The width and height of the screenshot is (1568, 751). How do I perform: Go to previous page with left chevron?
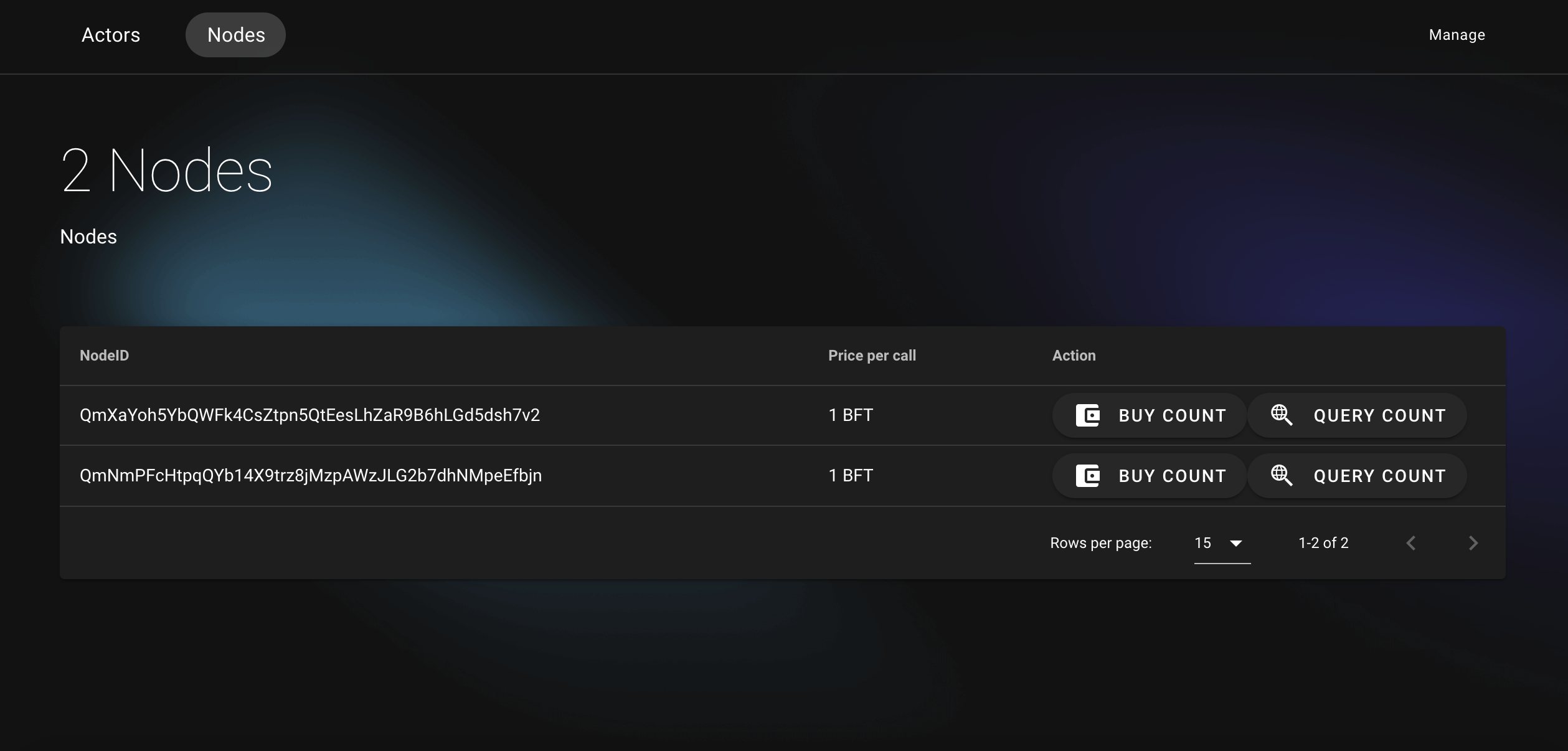(x=1411, y=543)
